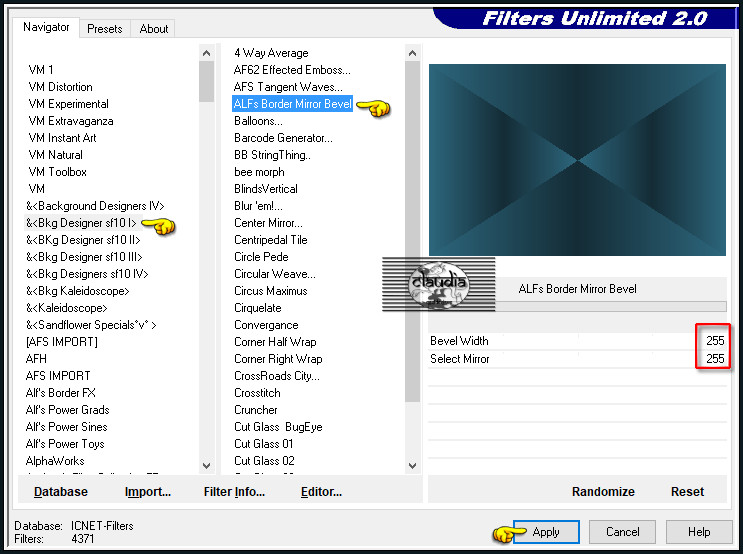Screen dimensions: 743x554
Task: Select &<Background Designers IV> category
Action: (x=95, y=206)
